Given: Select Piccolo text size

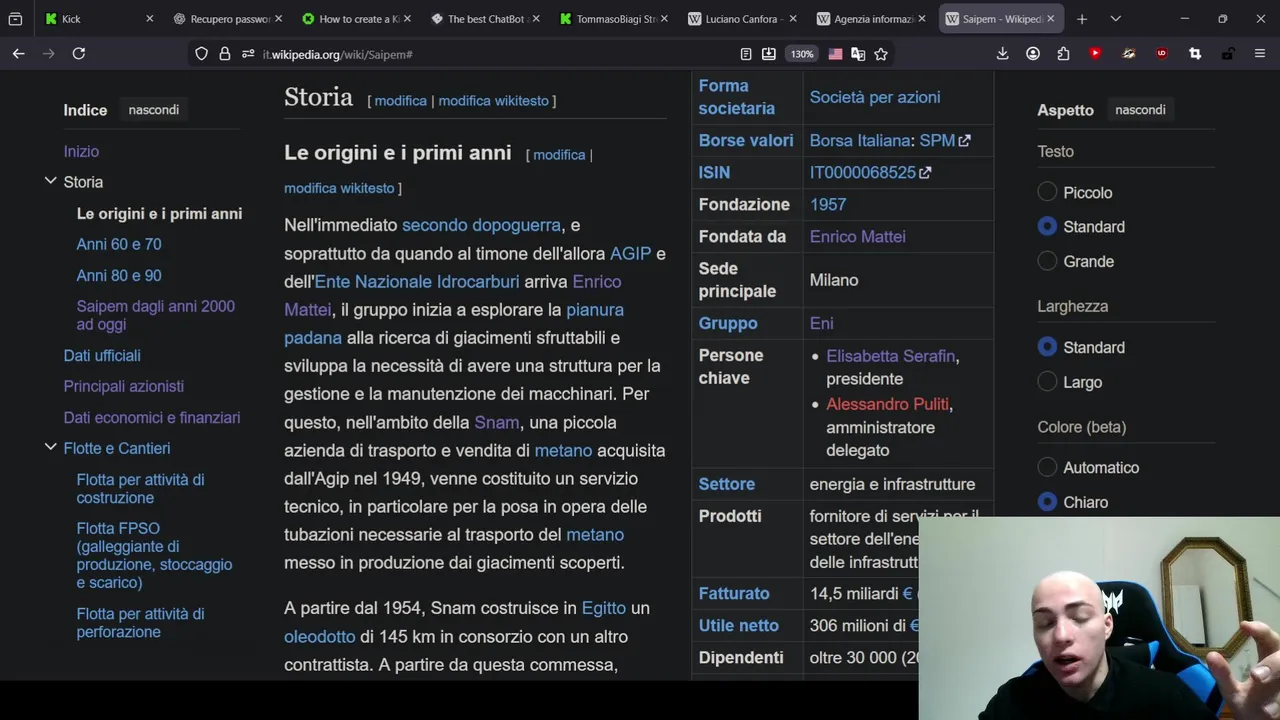Looking at the screenshot, I should pos(1047,192).
